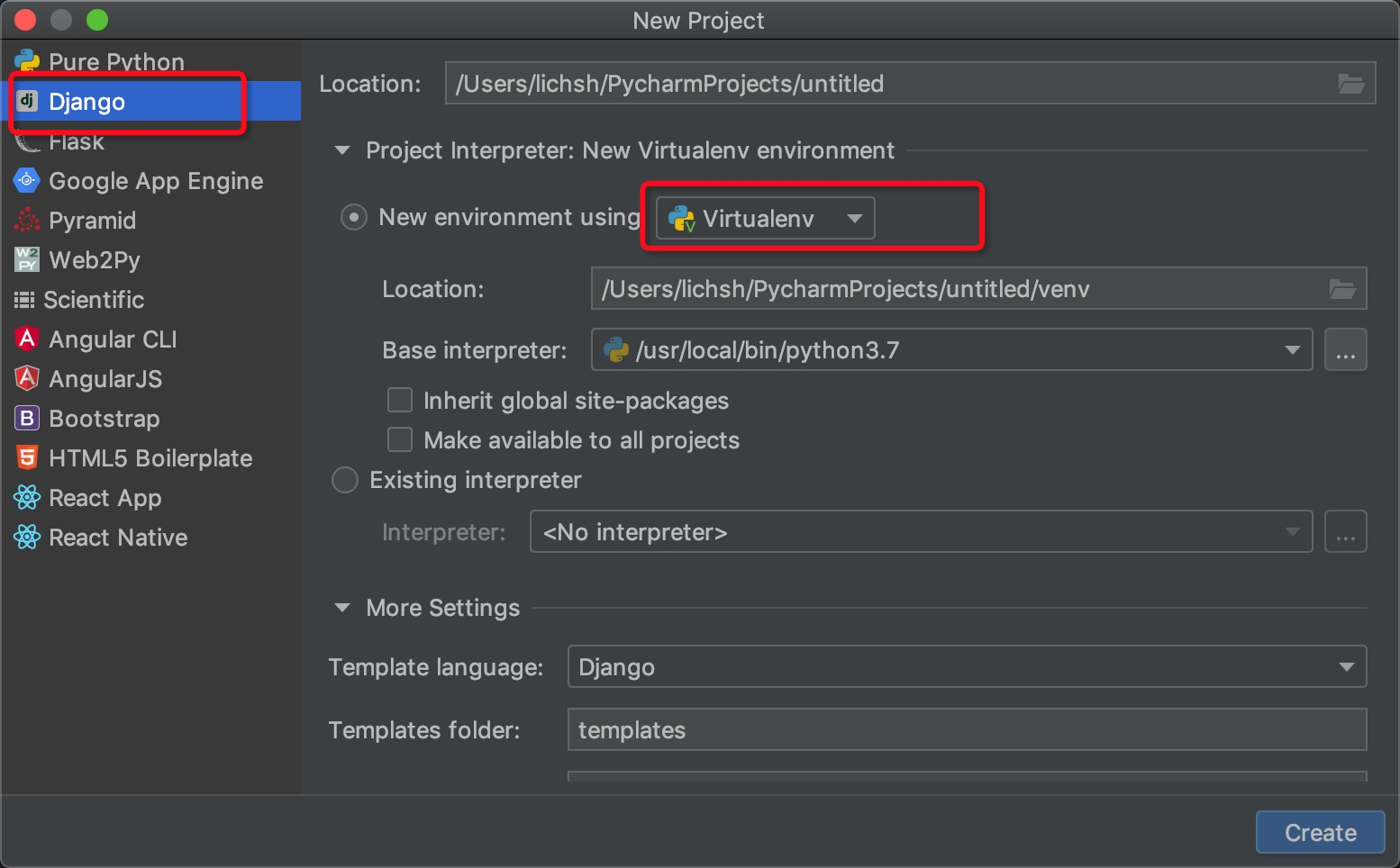
Task: Enable Inherit global site-packages checkbox
Action: click(399, 400)
